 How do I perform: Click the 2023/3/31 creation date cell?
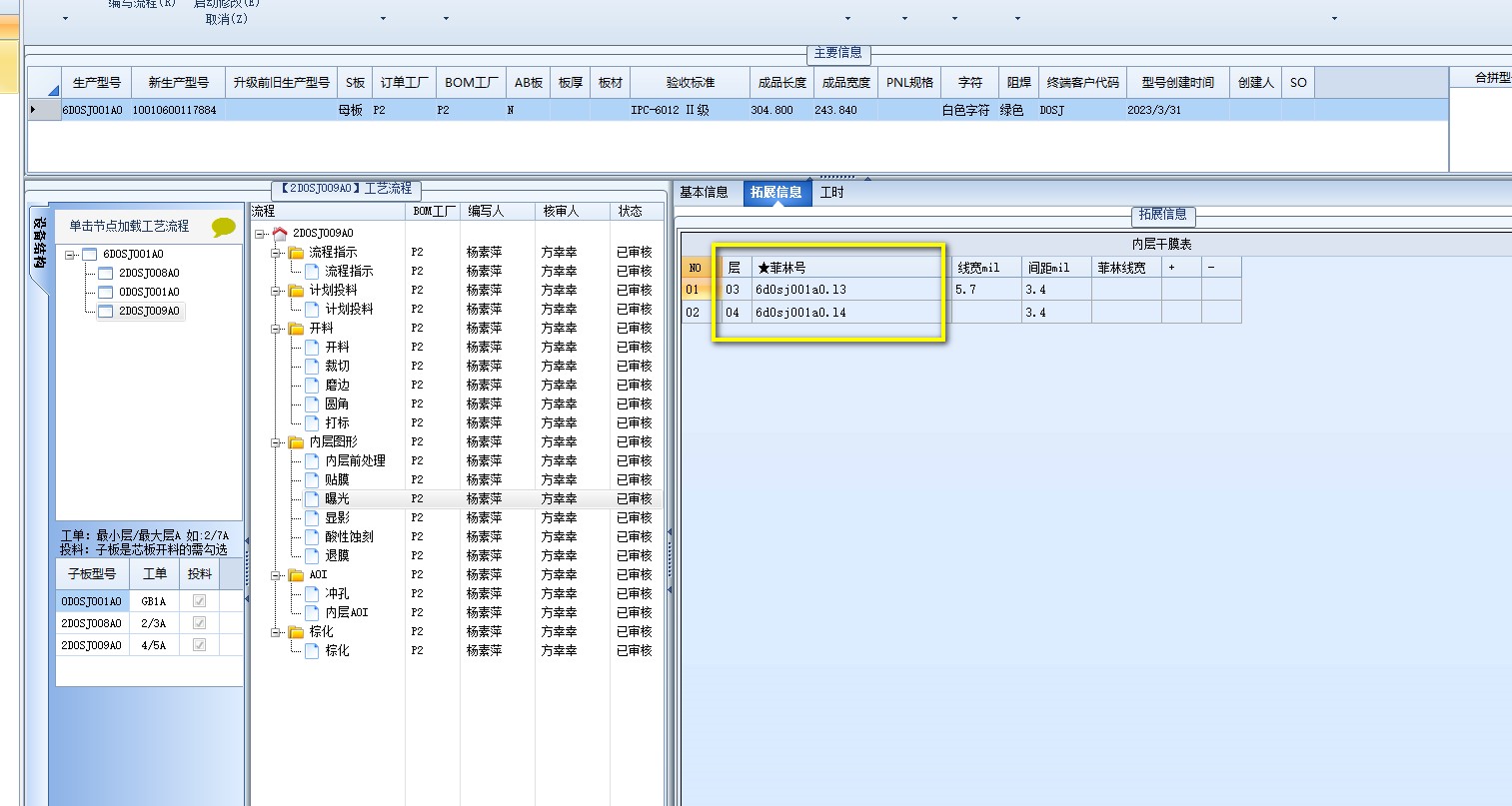[1178, 110]
